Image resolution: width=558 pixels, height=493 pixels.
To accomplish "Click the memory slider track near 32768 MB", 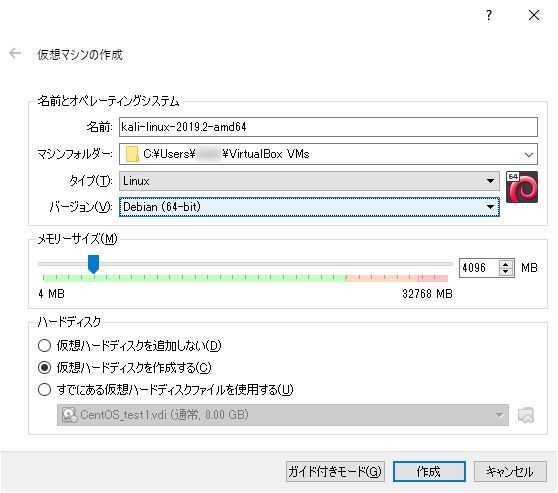I will (447, 264).
